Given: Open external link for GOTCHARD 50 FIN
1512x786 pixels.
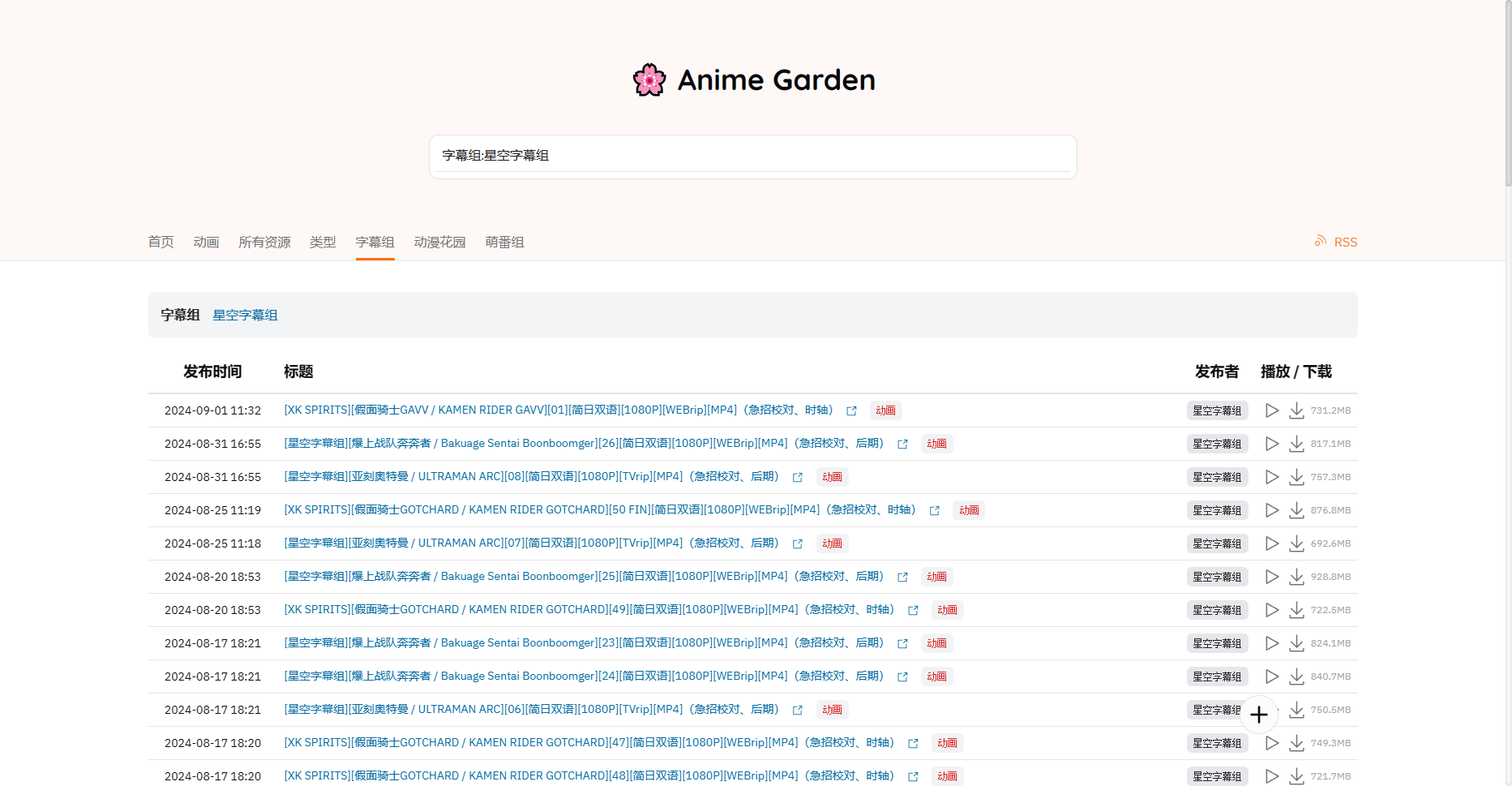Looking at the screenshot, I should coord(935,511).
